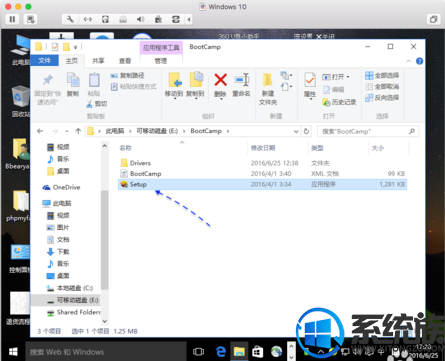Click the 固定到快速访问 pin icon
Screen dimensions: 445x361
point(48,80)
